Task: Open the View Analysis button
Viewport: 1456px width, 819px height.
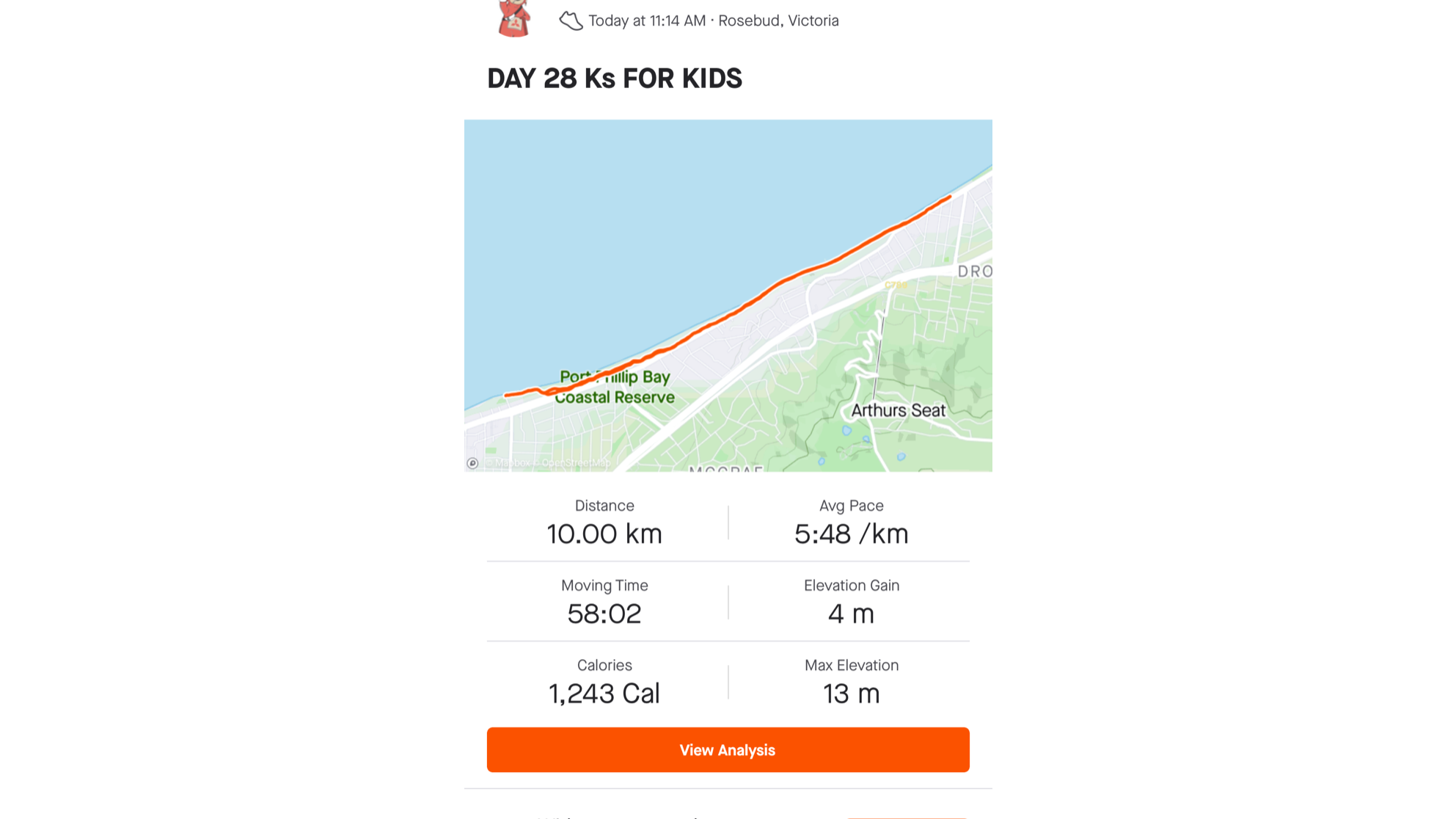Action: tap(728, 749)
